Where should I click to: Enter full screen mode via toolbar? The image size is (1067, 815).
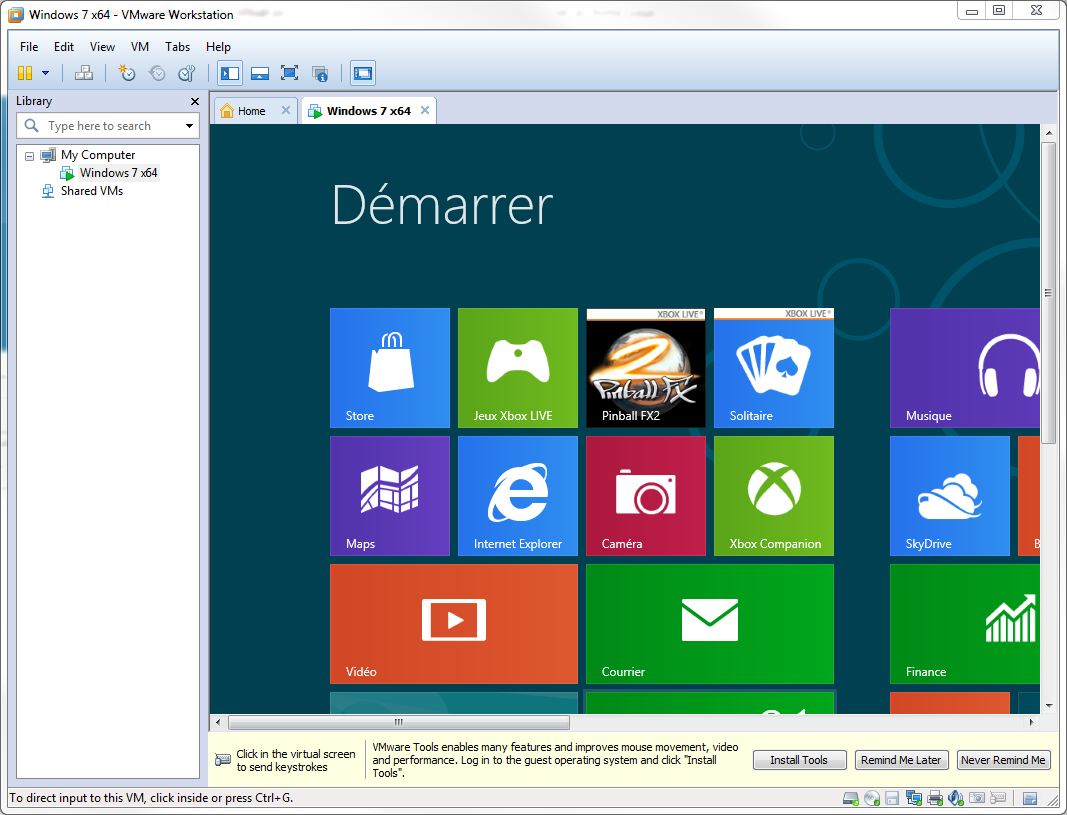click(x=290, y=73)
